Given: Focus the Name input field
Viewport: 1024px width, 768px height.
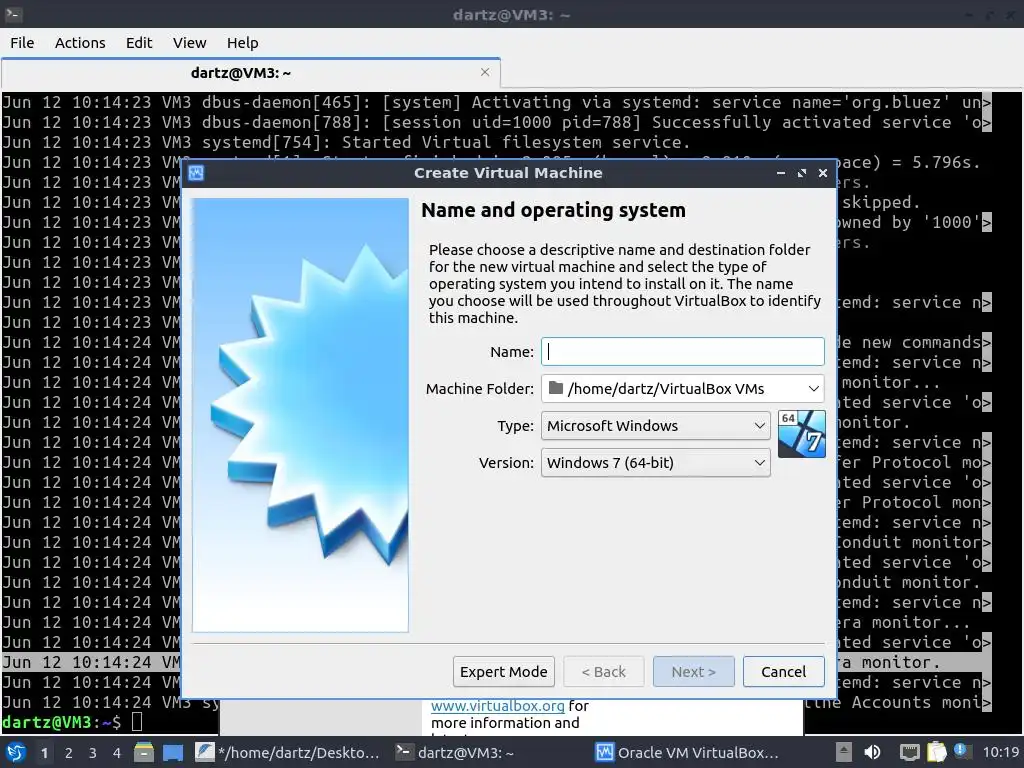Looking at the screenshot, I should click(x=682, y=351).
